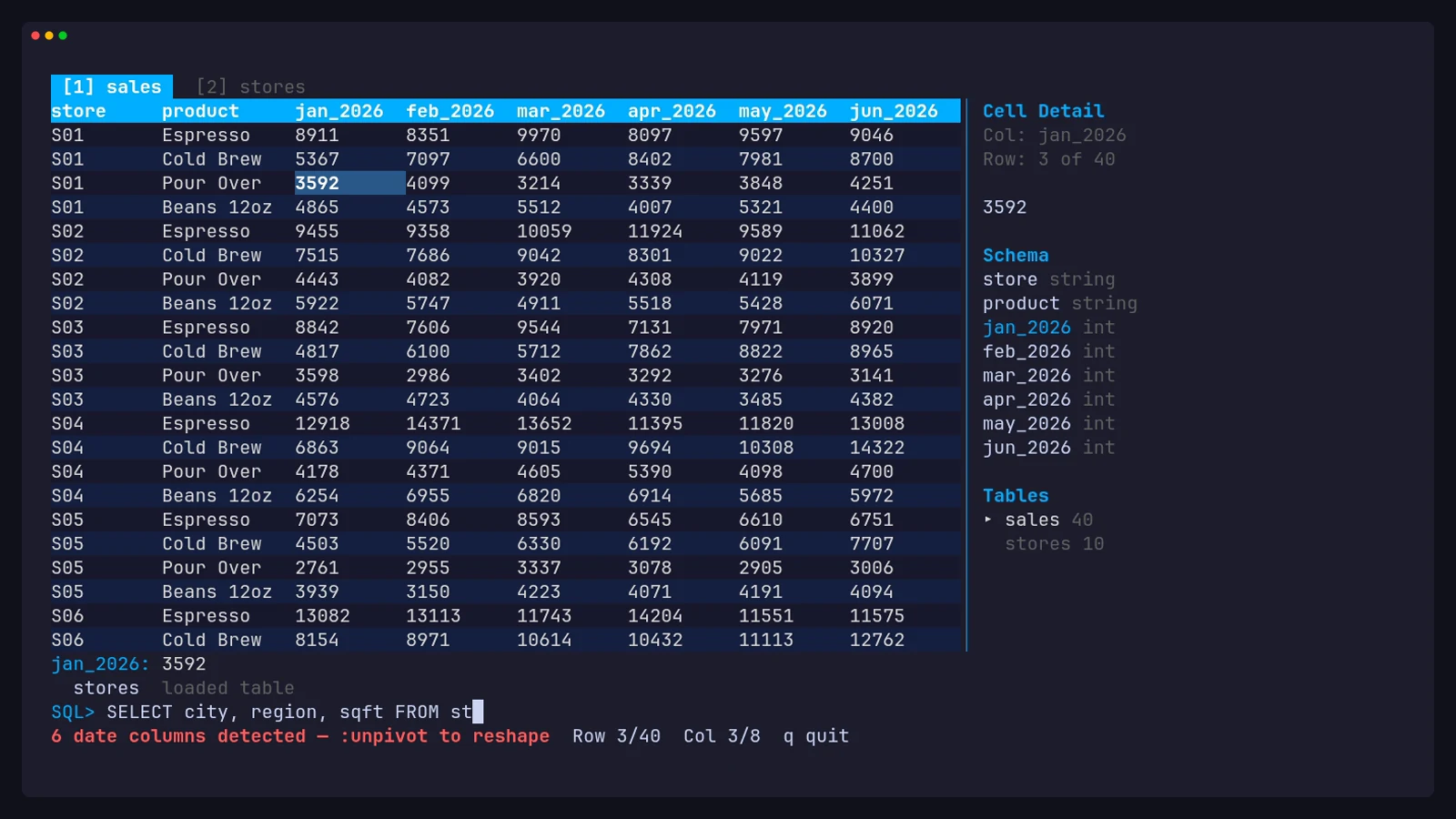The height and width of the screenshot is (819, 1456).
Task: Click 'stores loaded table' message line
Action: pyautogui.click(x=184, y=688)
